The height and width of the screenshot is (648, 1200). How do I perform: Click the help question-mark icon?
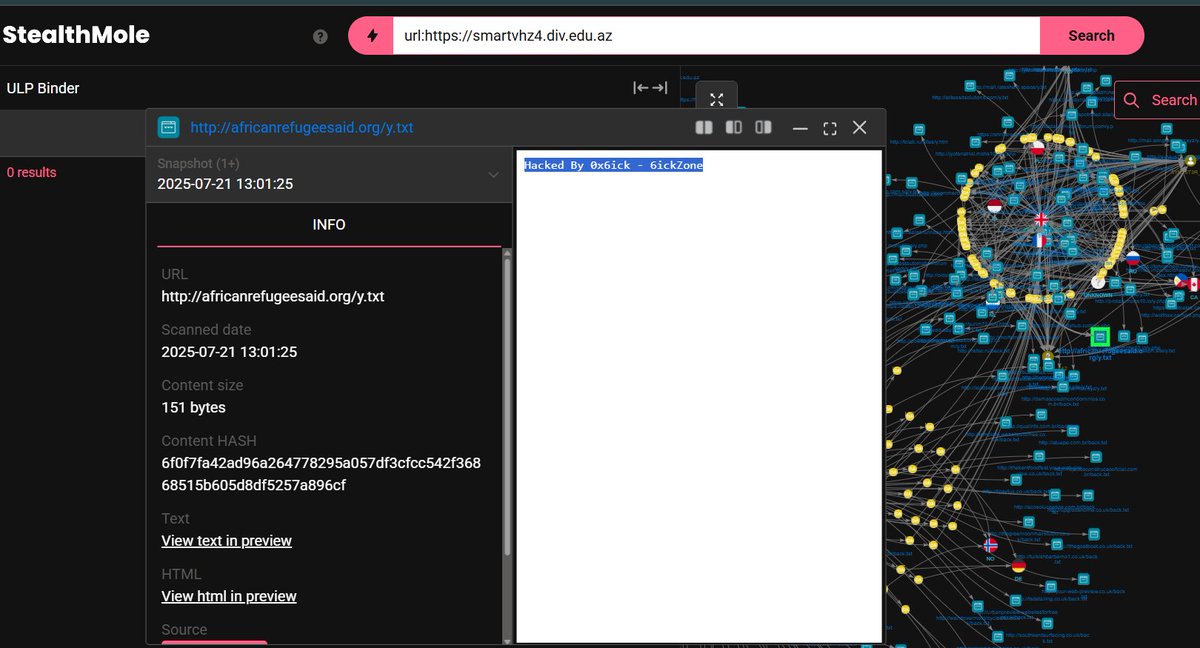pyautogui.click(x=320, y=37)
